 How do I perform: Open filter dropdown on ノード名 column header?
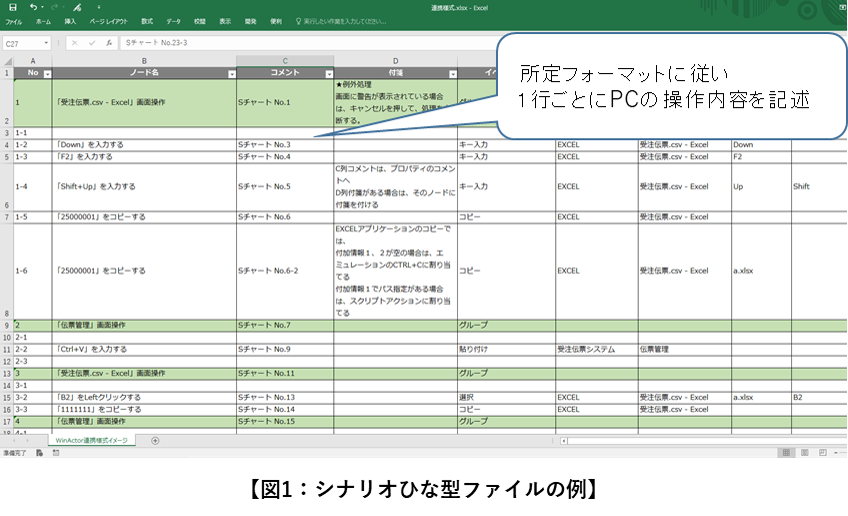click(x=231, y=74)
